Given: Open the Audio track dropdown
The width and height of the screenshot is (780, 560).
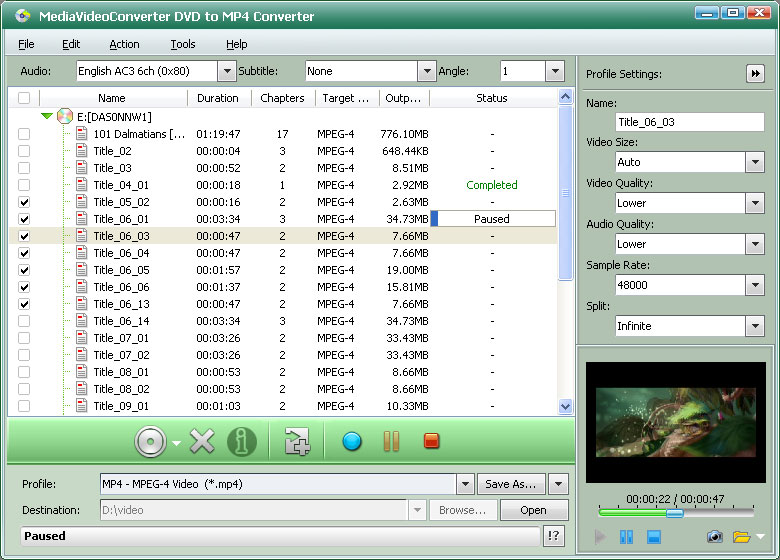Looking at the screenshot, I should [x=227, y=72].
